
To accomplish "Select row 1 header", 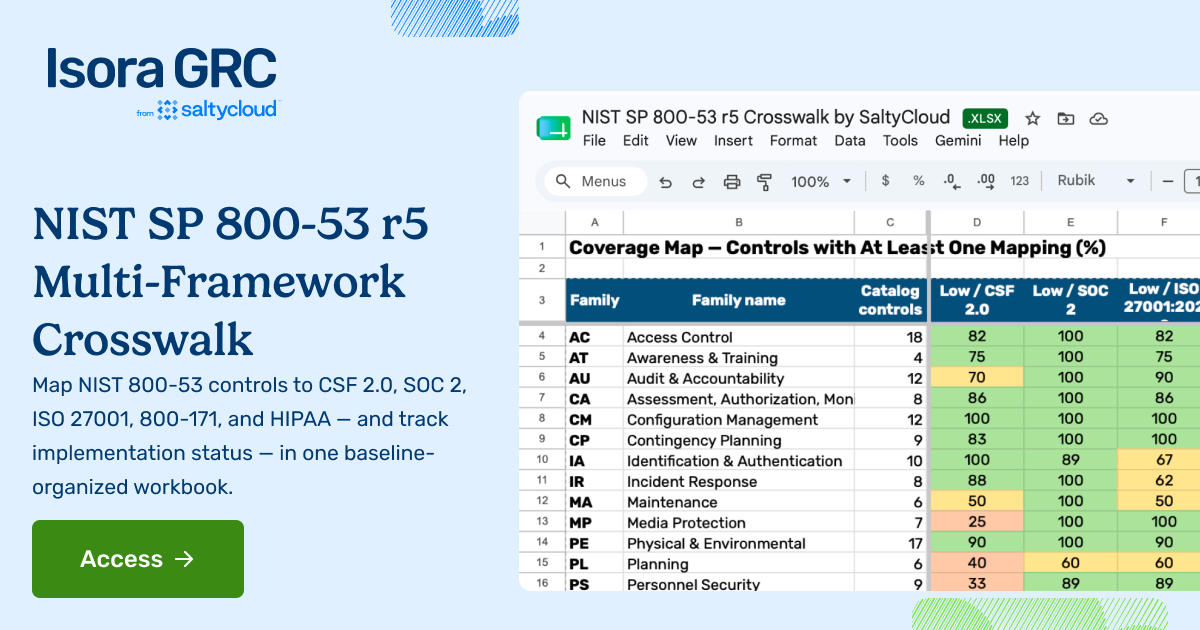I will click(542, 247).
